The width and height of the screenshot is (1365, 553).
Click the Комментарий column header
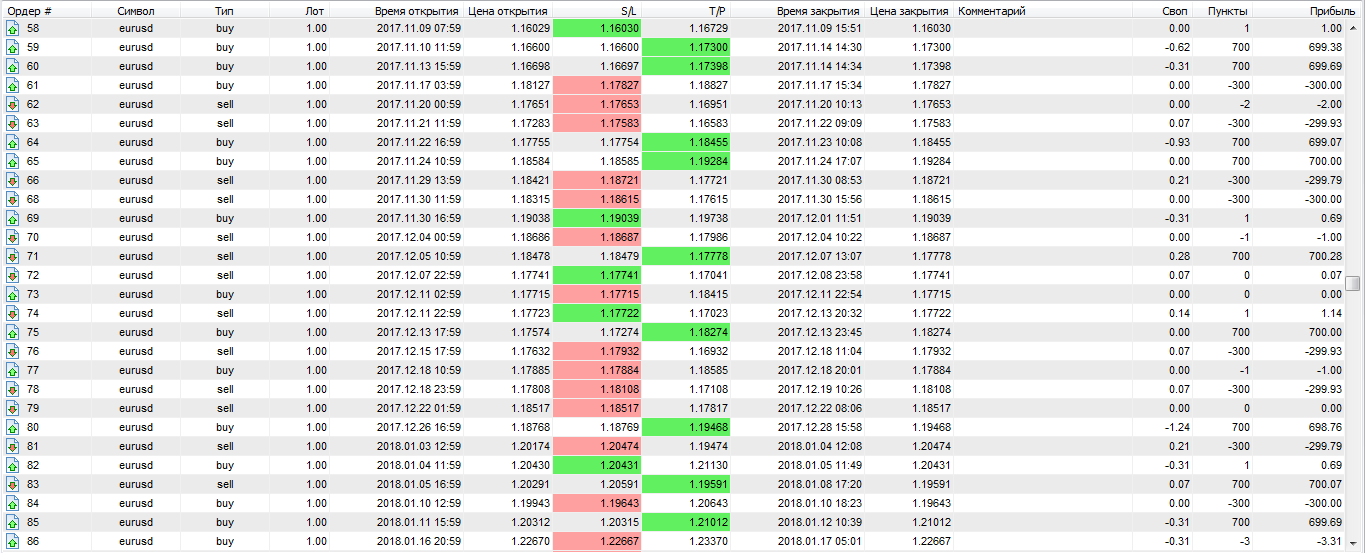991,10
